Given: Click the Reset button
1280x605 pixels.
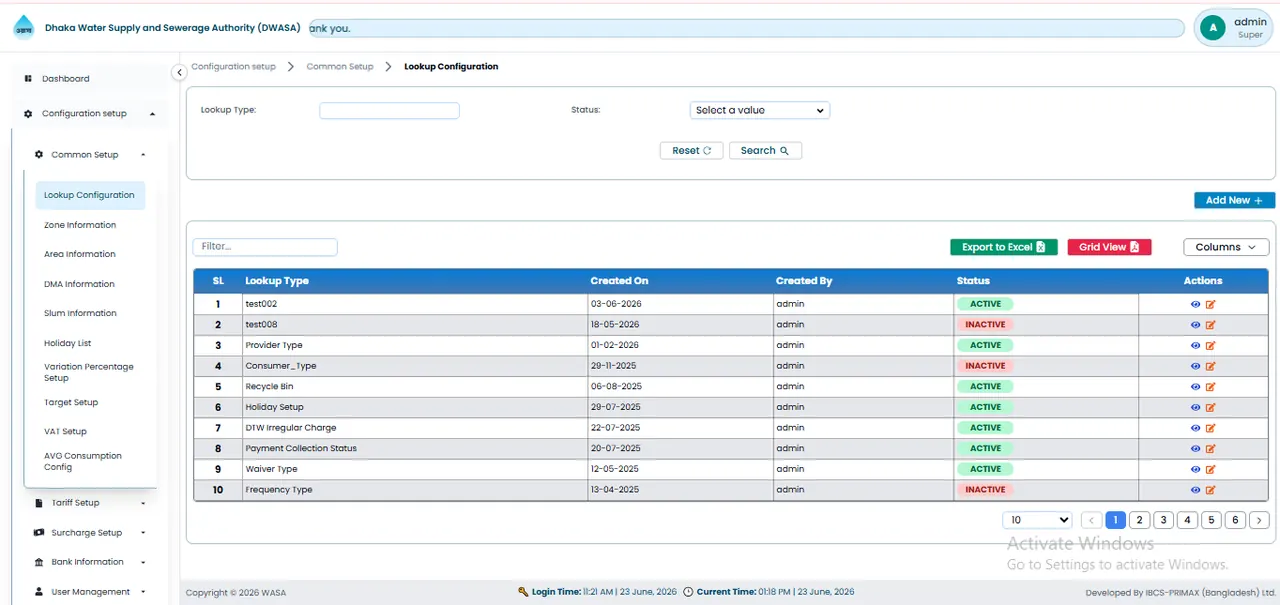Looking at the screenshot, I should click(691, 150).
